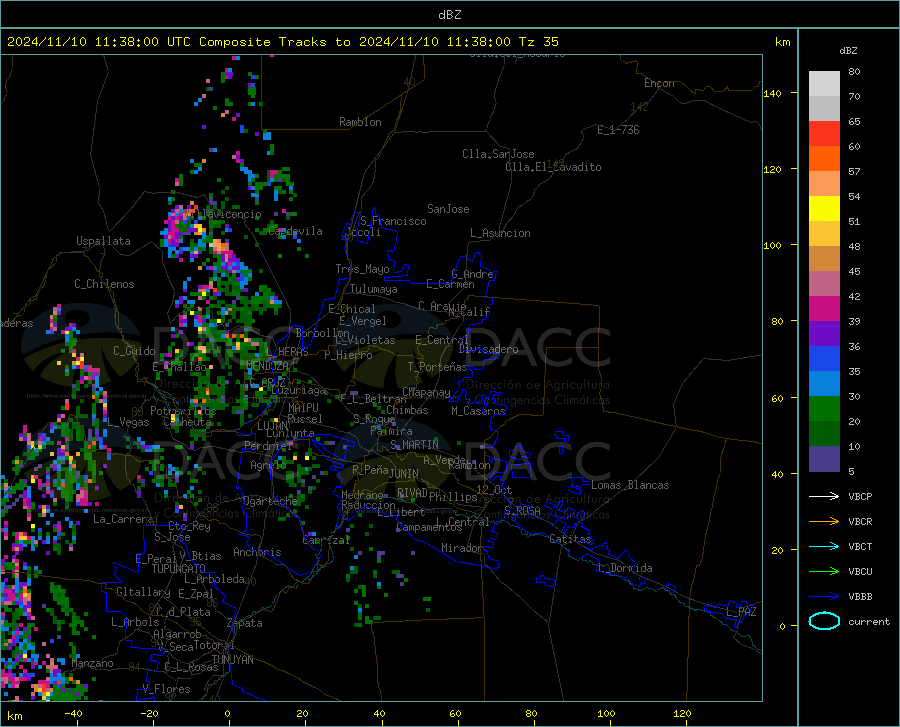
Task: Click the dBZ legend heading
Action: (x=848, y=50)
